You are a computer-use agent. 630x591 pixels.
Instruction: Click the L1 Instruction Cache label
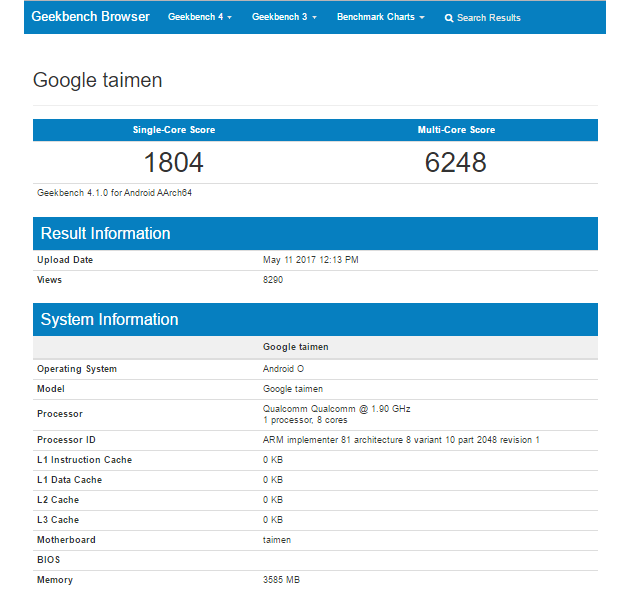tap(84, 460)
